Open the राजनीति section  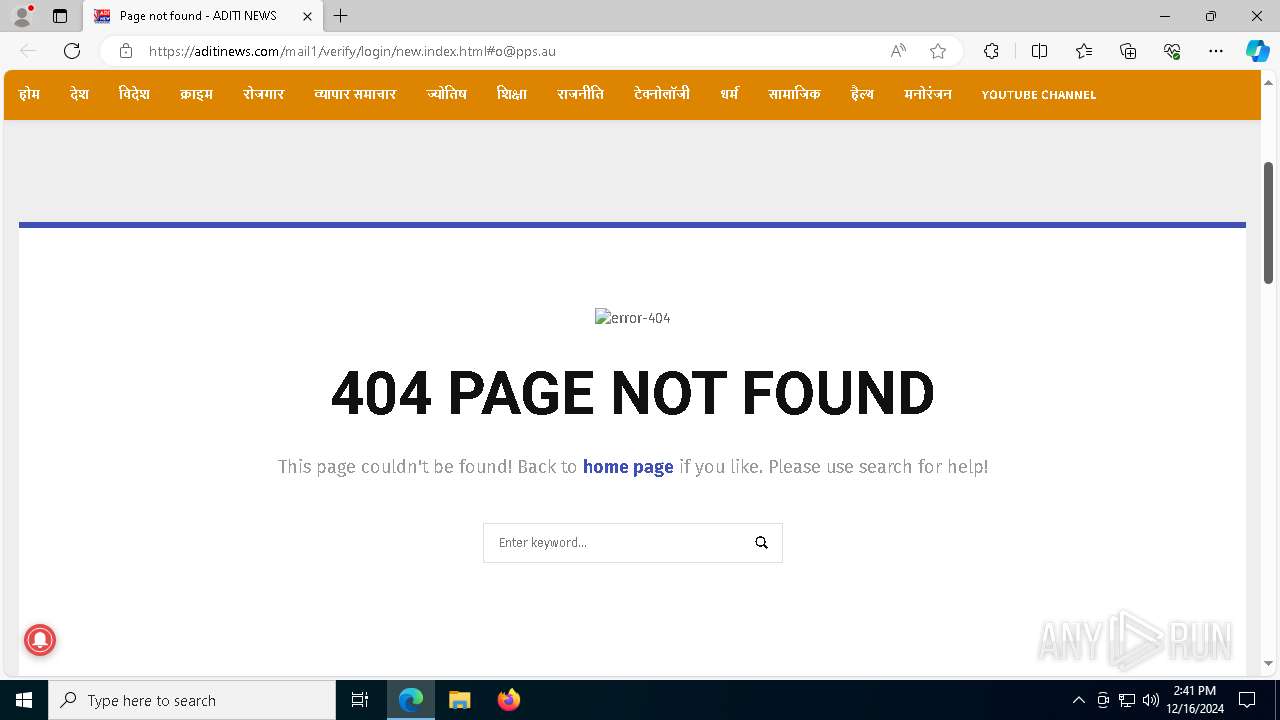(x=580, y=94)
